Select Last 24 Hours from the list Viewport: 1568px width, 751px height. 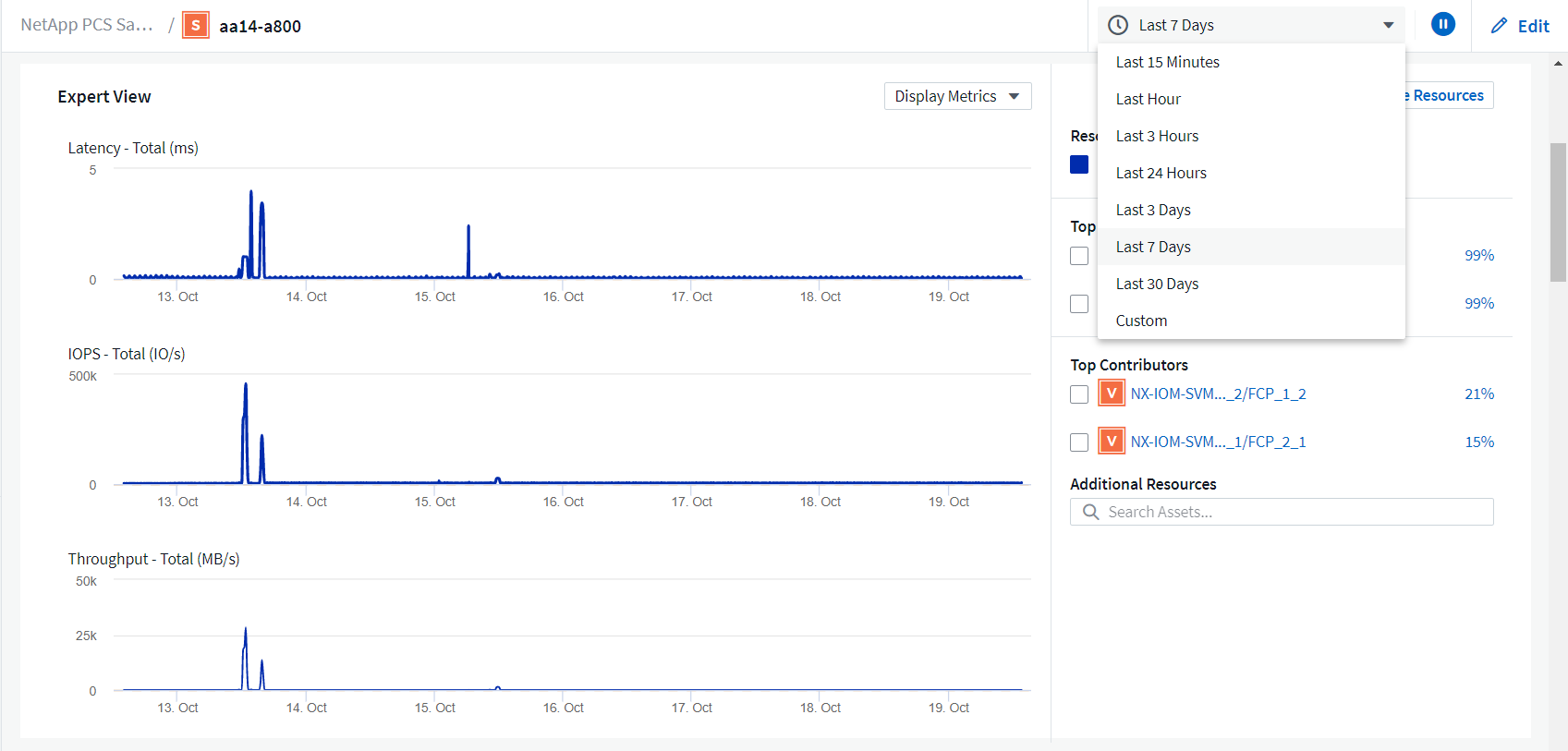pos(1161,173)
